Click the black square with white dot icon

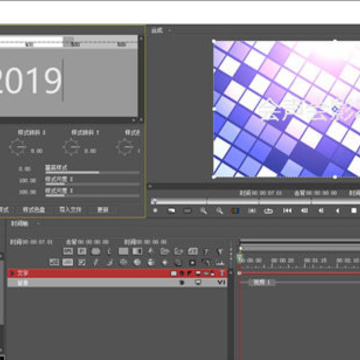click(192, 262)
